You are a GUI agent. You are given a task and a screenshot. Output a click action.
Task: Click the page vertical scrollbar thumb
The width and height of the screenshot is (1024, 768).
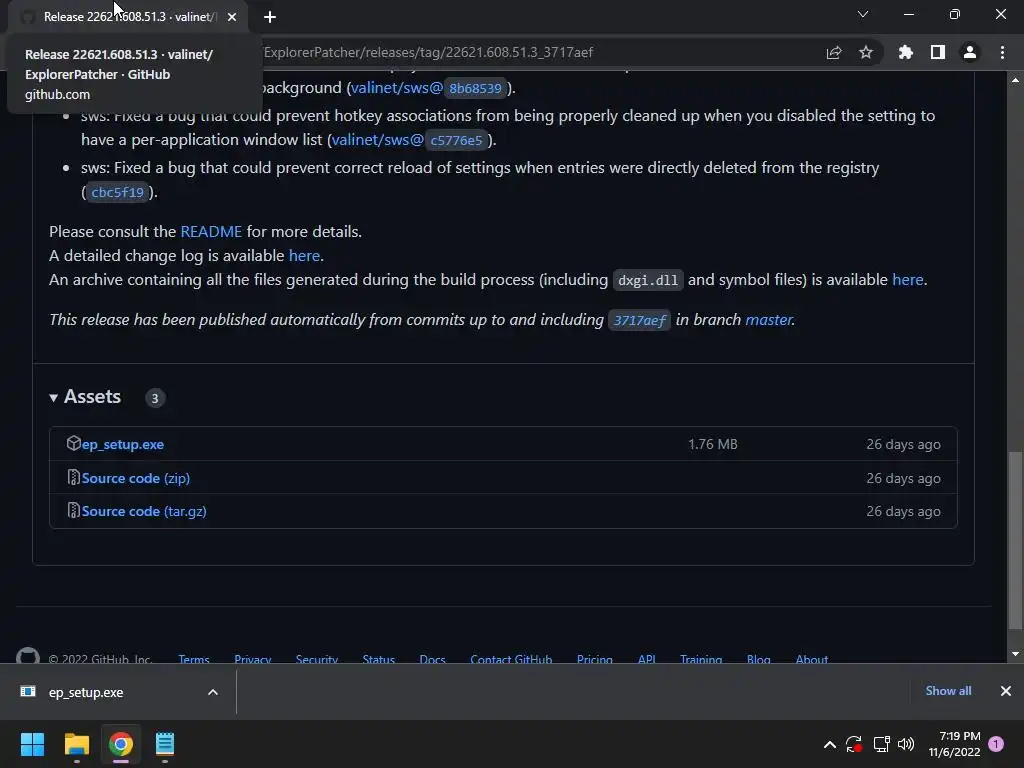coord(1015,541)
